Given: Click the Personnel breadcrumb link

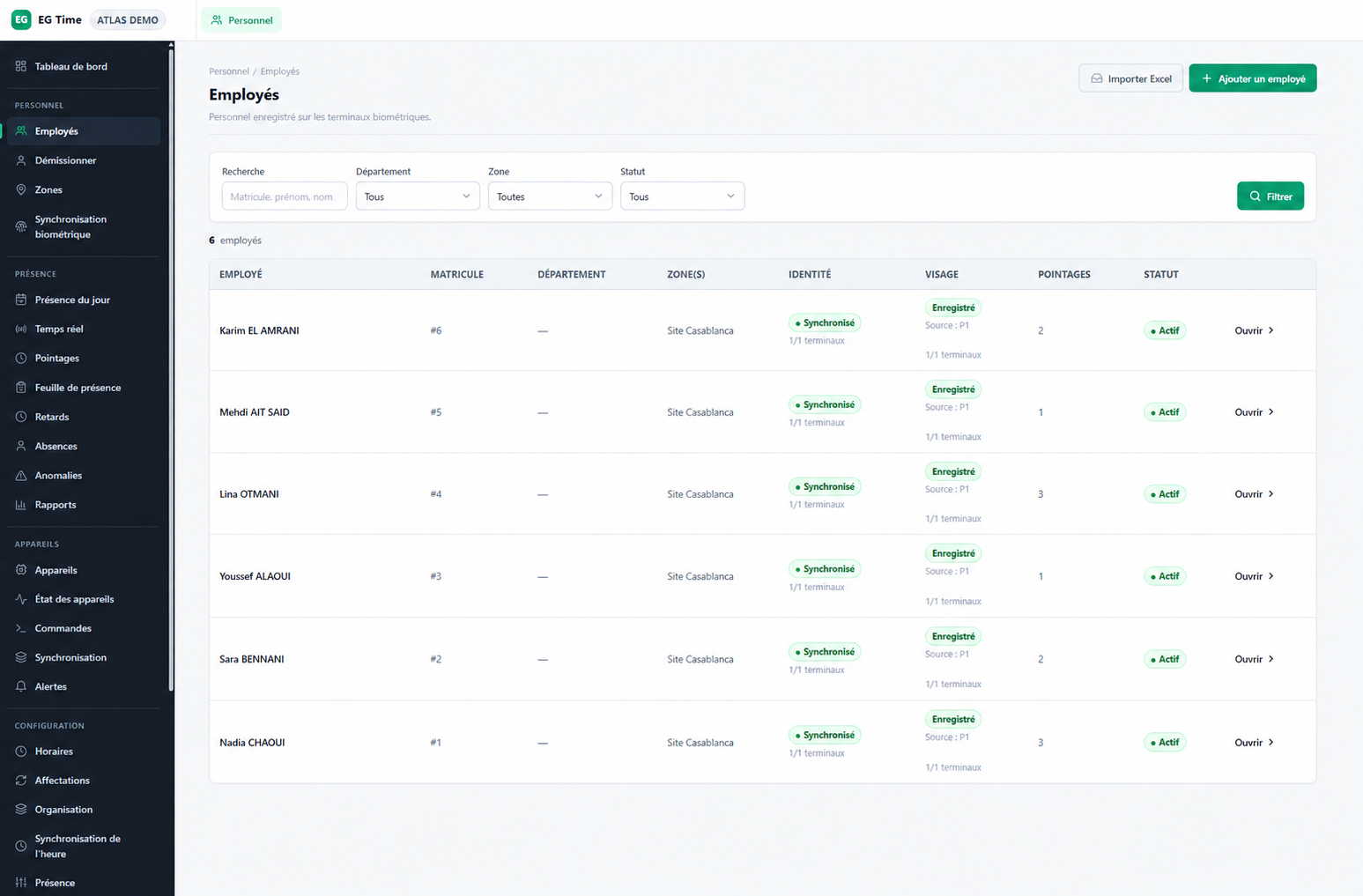Looking at the screenshot, I should click(x=228, y=71).
